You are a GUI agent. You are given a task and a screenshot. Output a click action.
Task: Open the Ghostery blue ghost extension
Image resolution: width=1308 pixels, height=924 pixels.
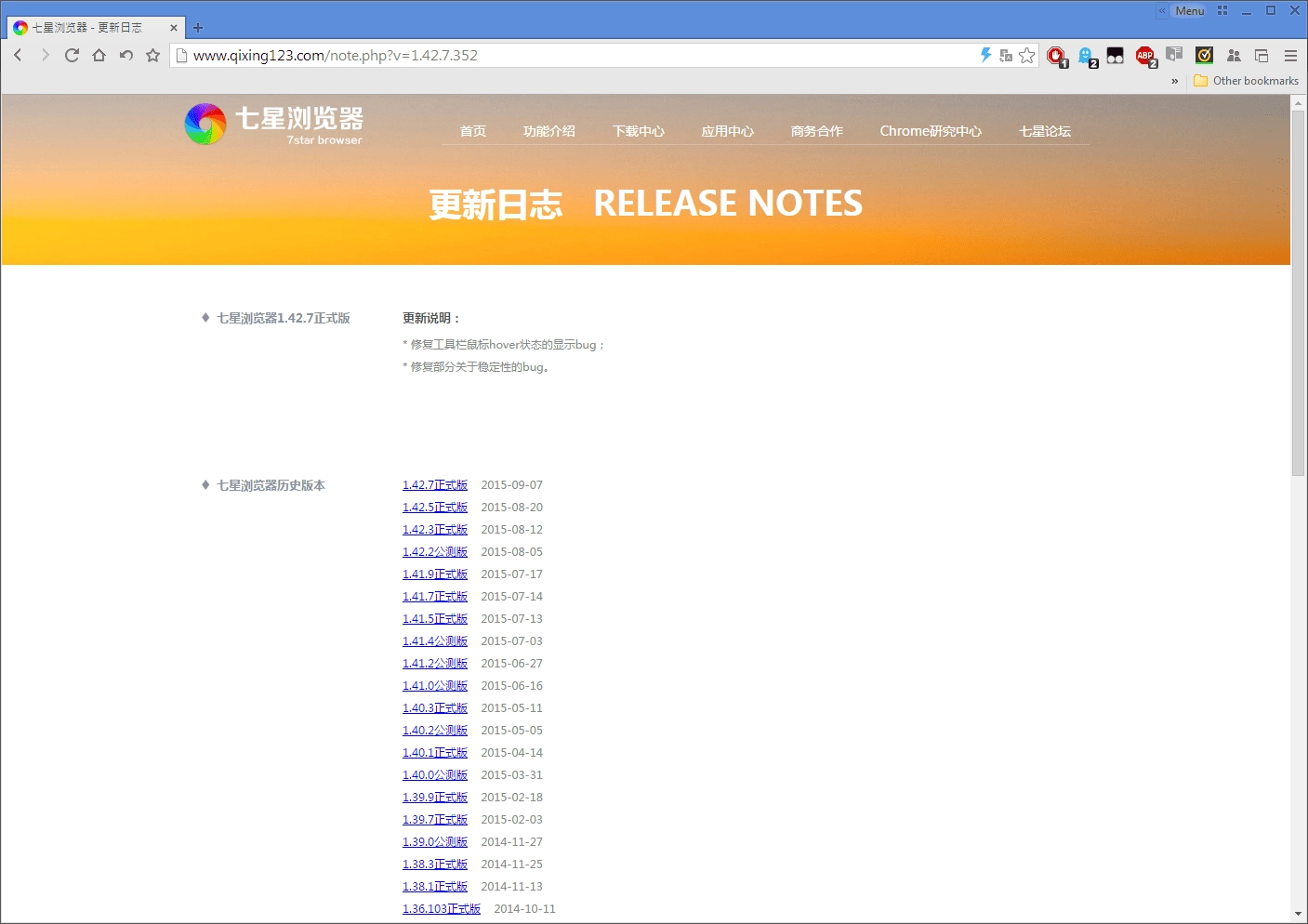point(1087,57)
